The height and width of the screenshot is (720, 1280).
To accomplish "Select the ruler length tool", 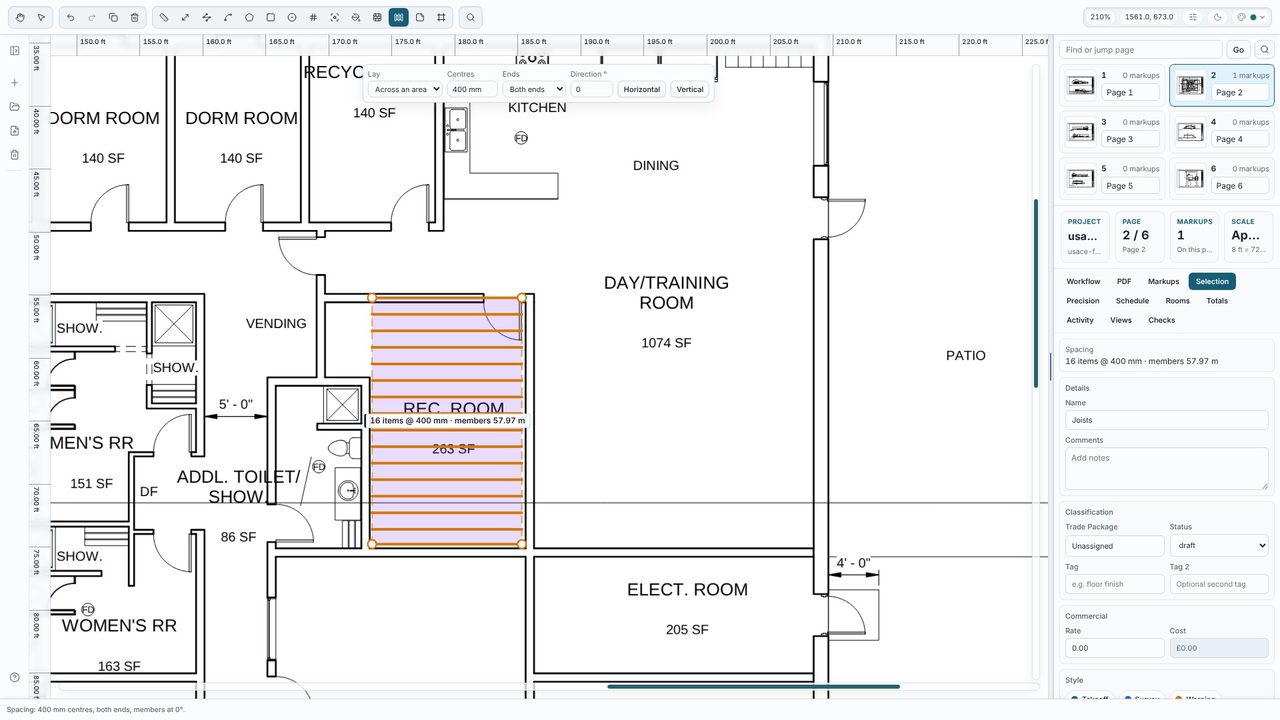I will point(164,17).
